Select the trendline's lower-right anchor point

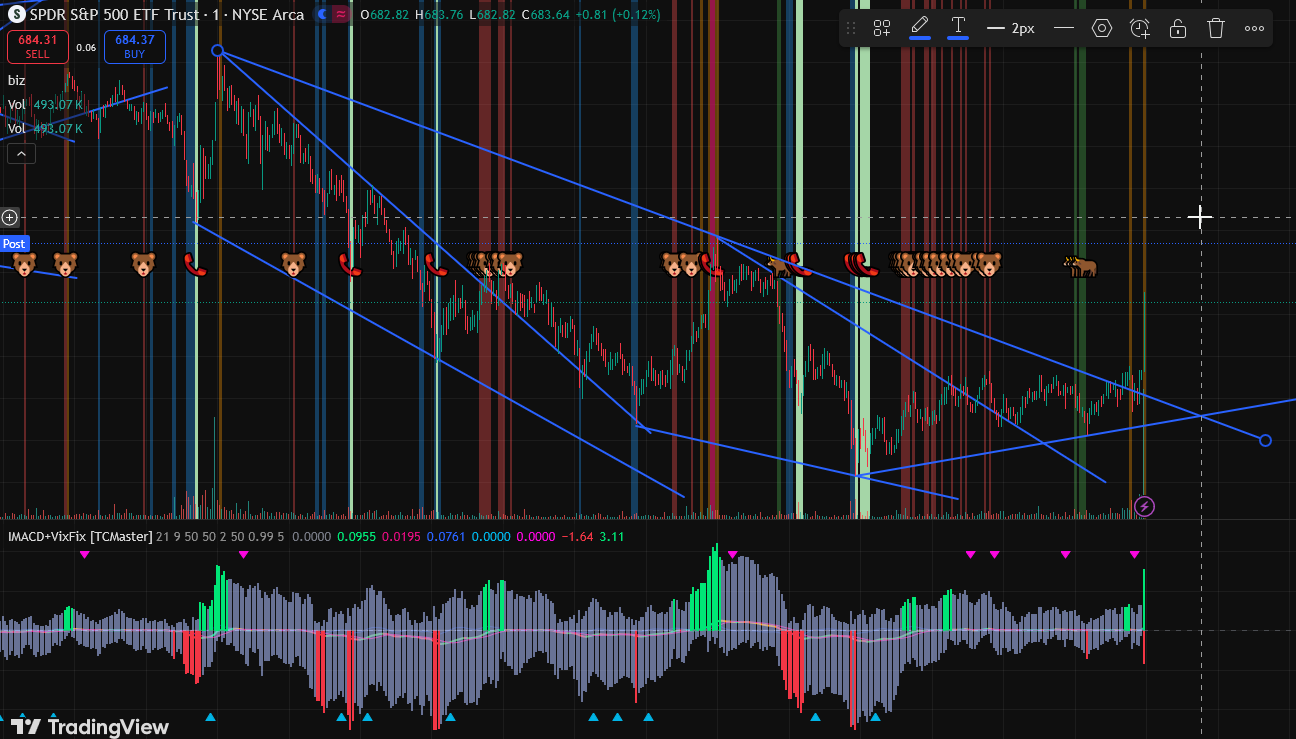(x=1265, y=440)
